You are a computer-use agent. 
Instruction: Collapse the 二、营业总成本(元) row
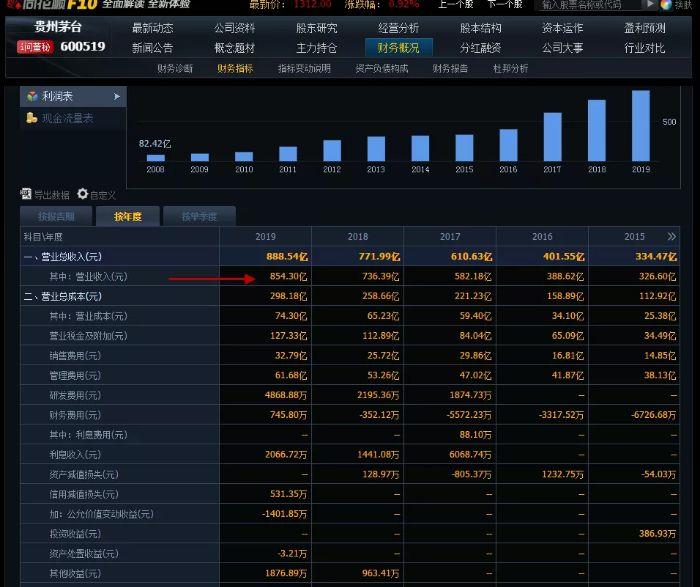point(62,296)
